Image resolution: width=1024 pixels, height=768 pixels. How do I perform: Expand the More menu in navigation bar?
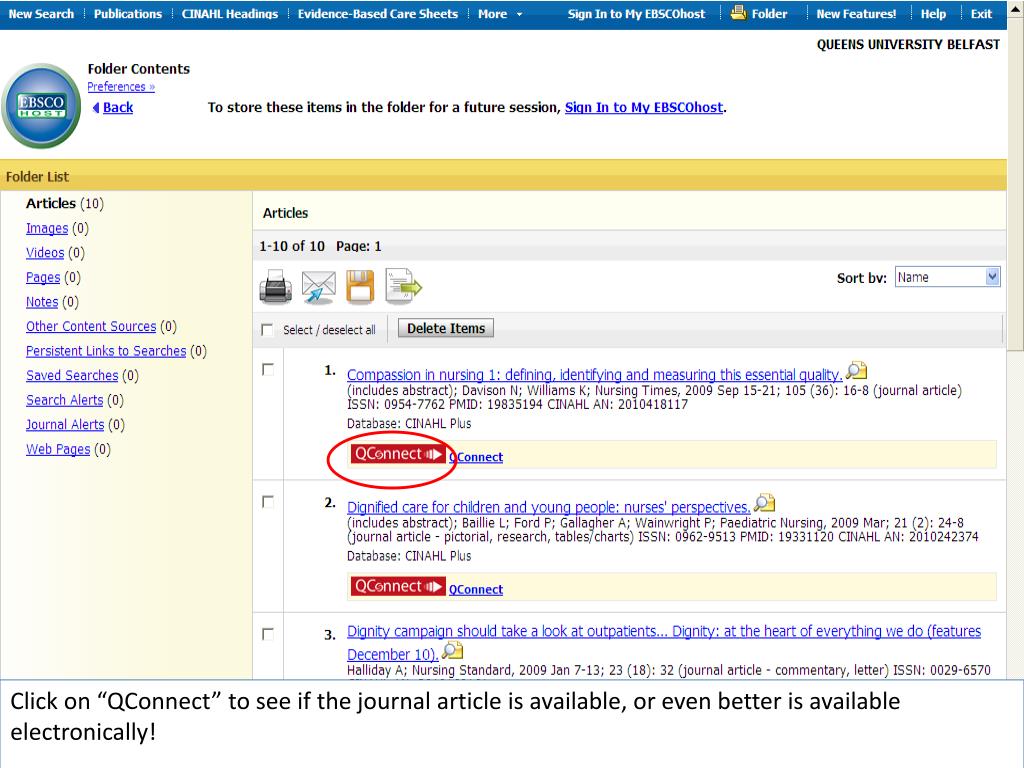pyautogui.click(x=500, y=14)
